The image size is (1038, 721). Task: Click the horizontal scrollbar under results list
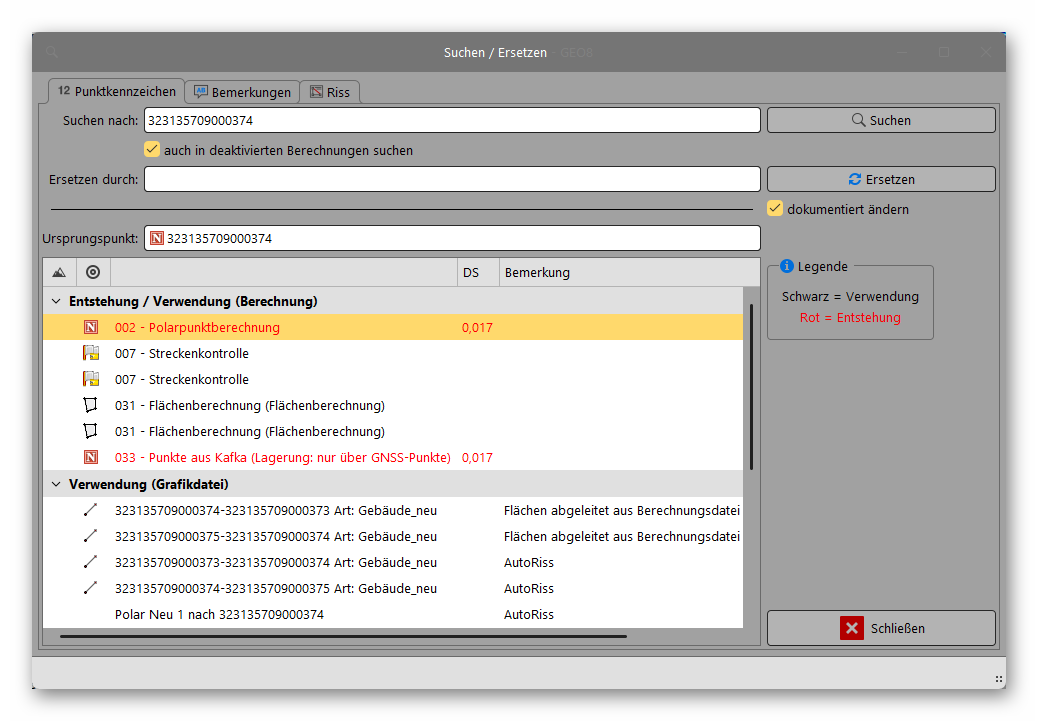(x=343, y=636)
